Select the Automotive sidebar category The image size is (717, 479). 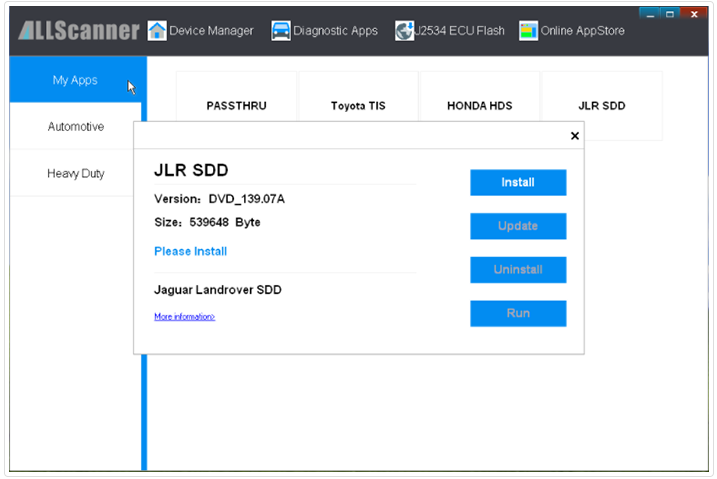[75, 127]
